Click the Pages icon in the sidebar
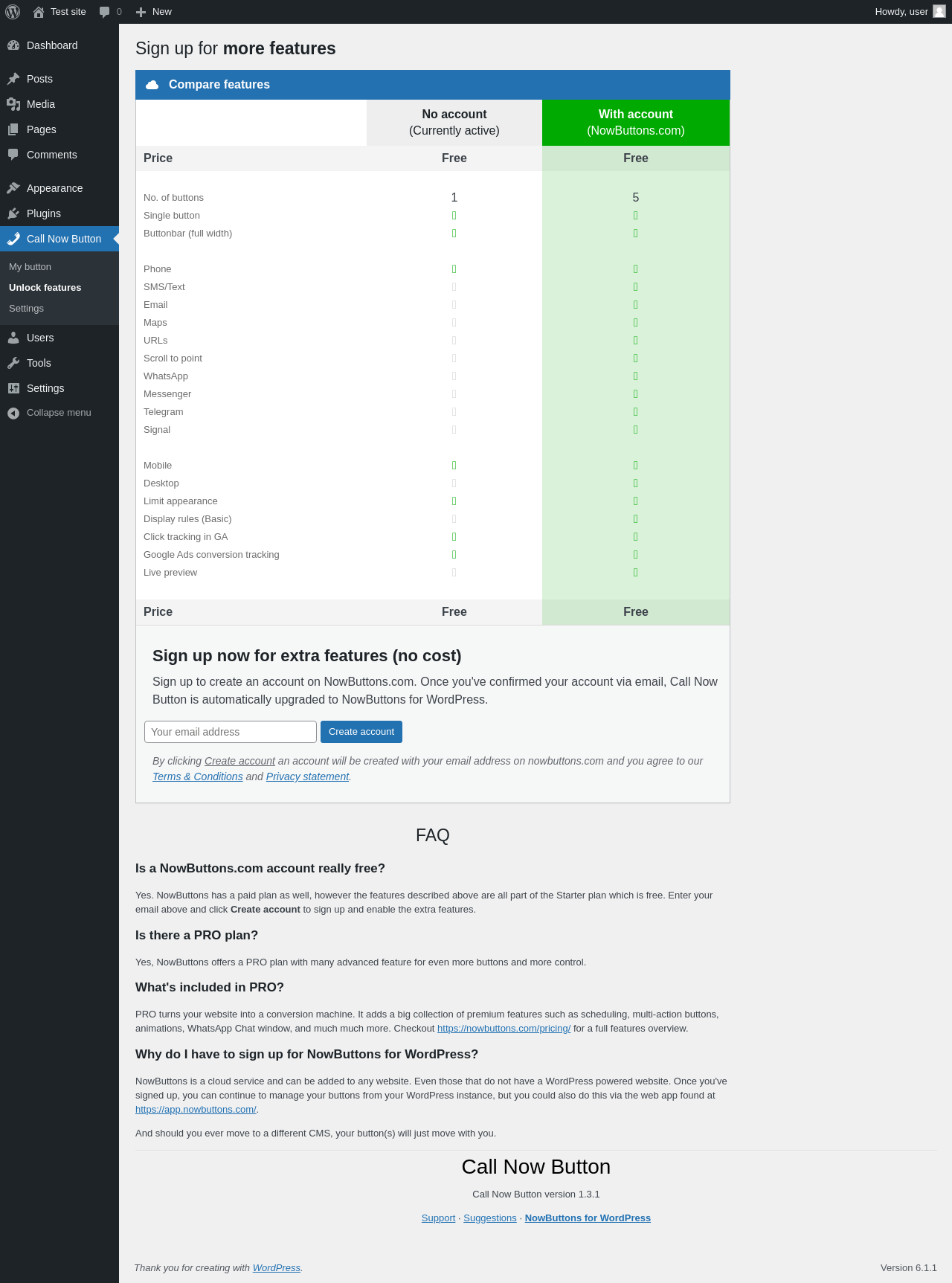 point(13,129)
